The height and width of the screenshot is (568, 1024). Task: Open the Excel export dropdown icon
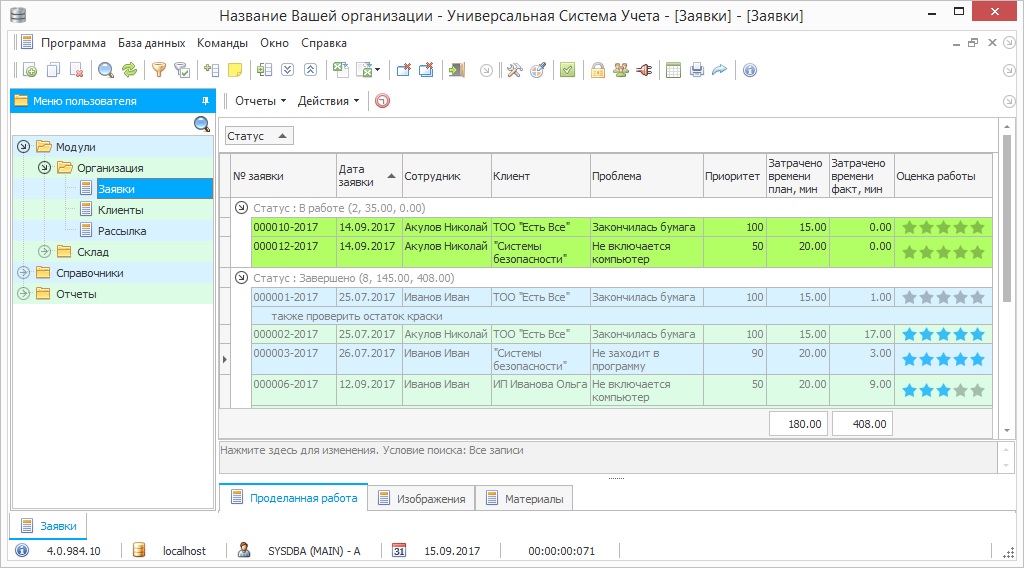368,71
